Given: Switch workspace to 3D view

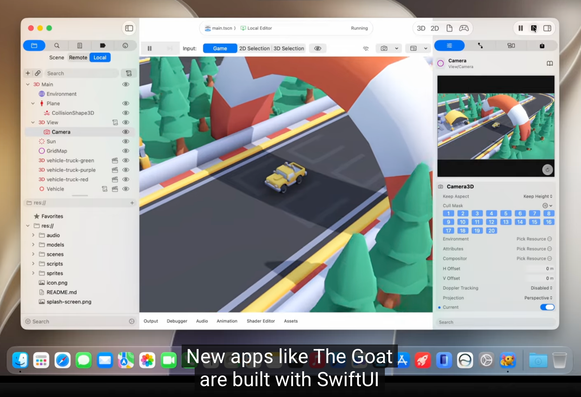Looking at the screenshot, I should pos(421,28).
